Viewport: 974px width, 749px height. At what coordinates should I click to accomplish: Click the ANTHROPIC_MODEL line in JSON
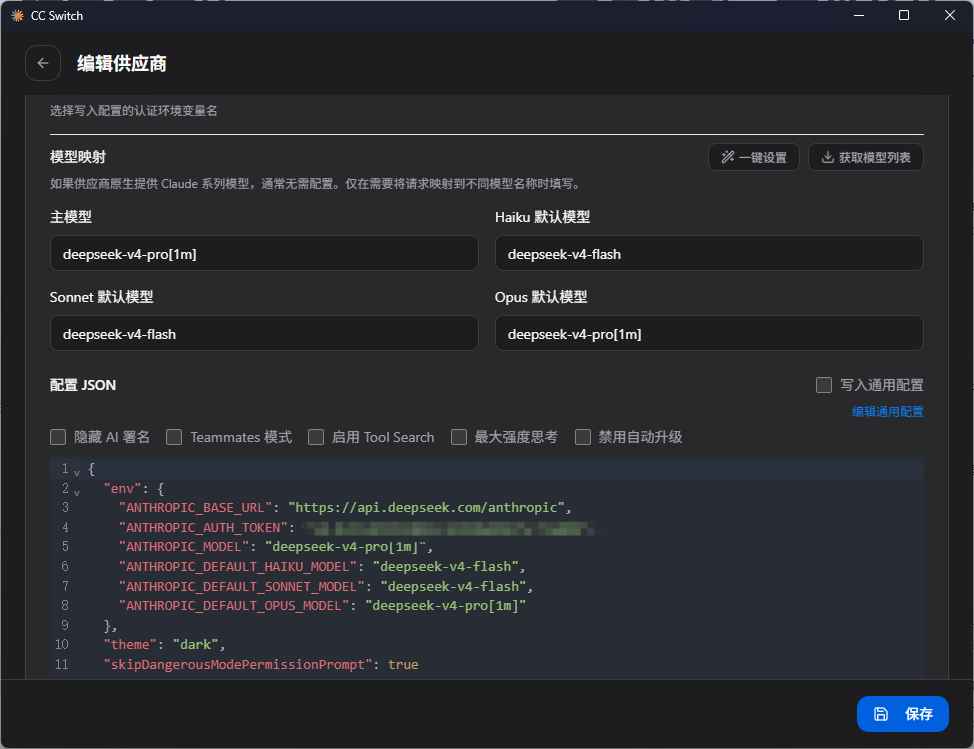coord(275,547)
